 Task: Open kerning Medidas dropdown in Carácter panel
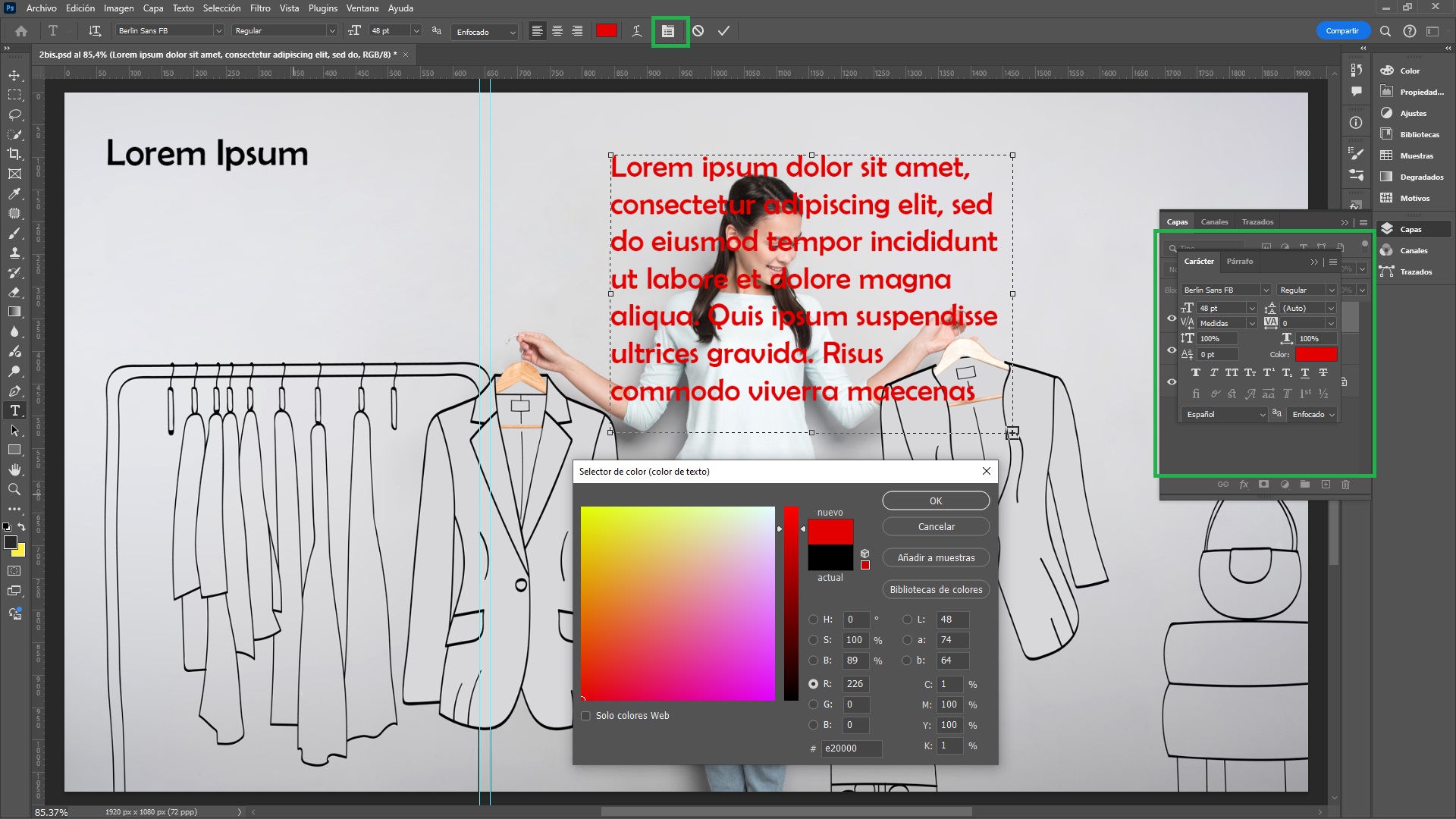(1252, 324)
